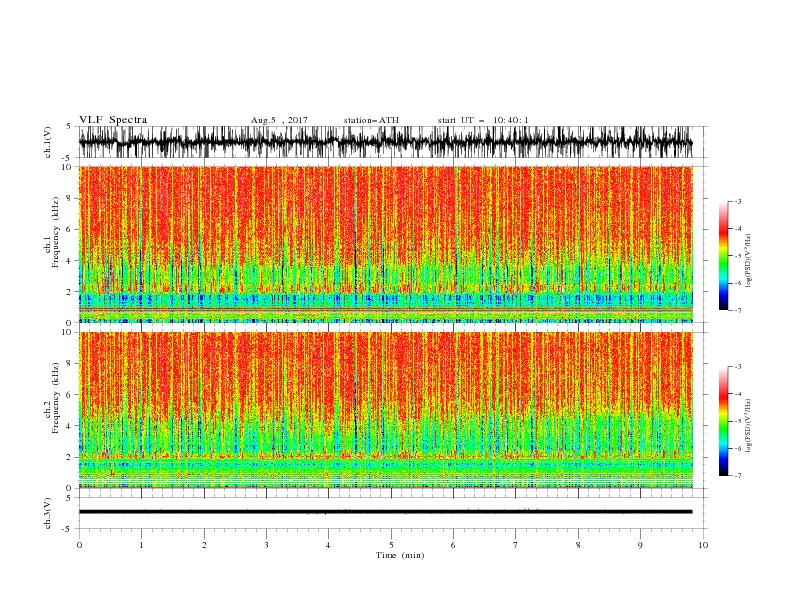The height and width of the screenshot is (612, 792).
Task: Click ch.1 frequency tick label "8"
Action: coord(70,198)
